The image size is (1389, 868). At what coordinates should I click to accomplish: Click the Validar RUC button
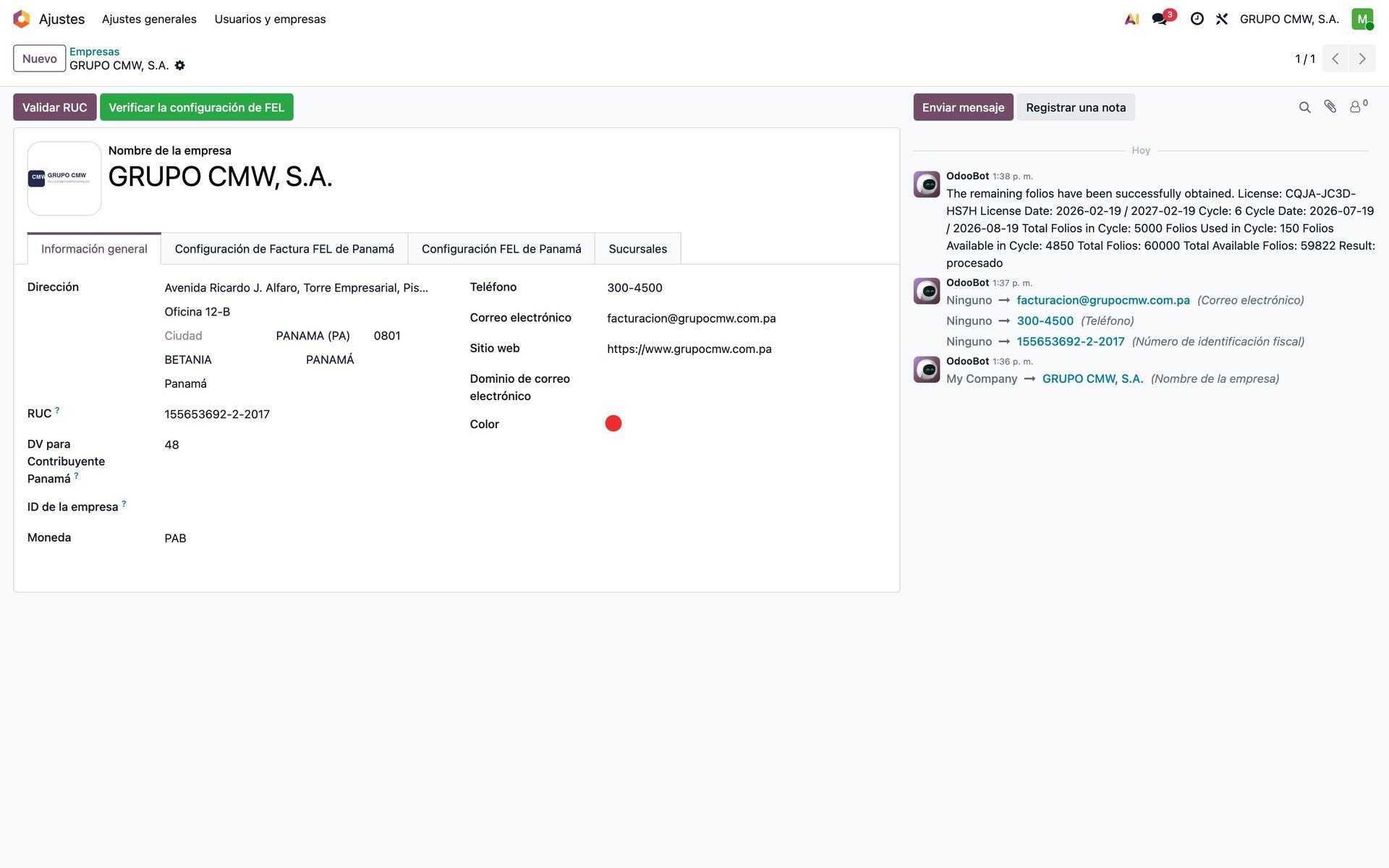[x=55, y=107]
